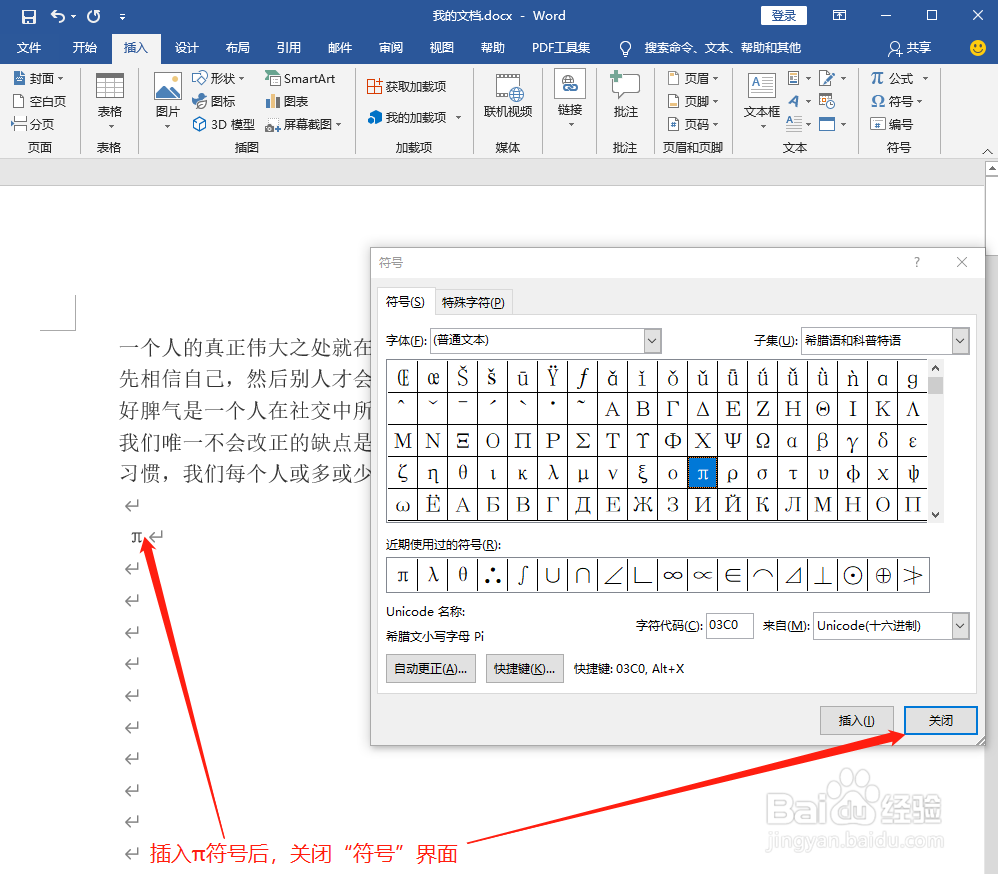Click the character code (字符代码) field

click(x=729, y=626)
